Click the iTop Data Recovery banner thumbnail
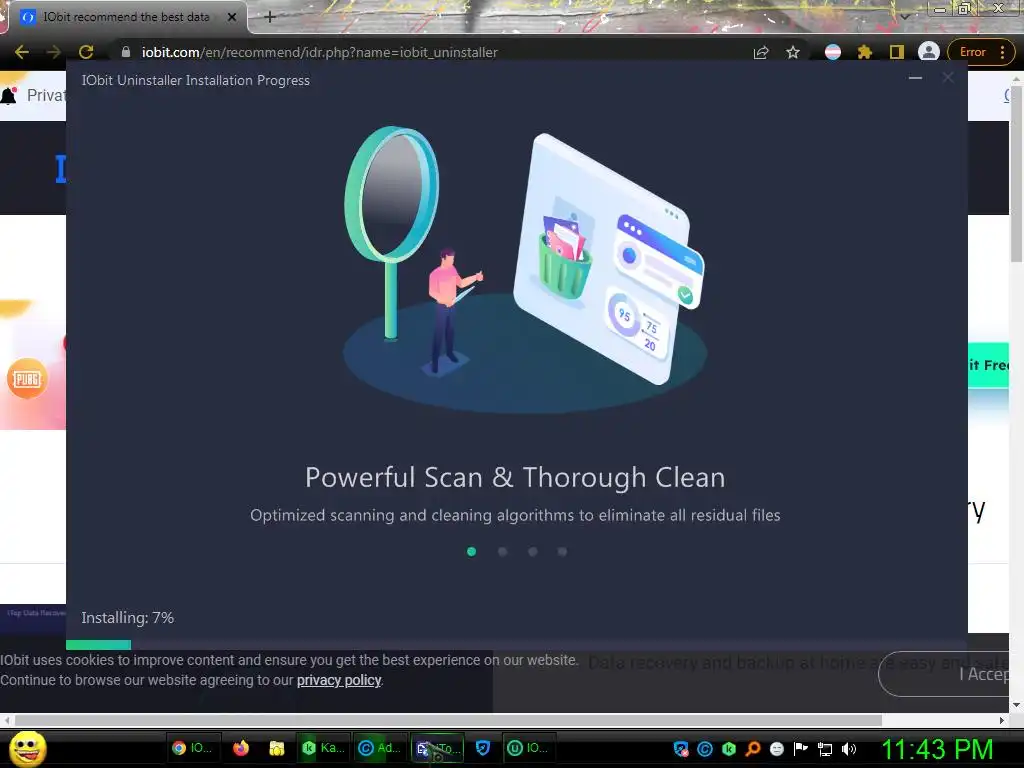 pos(33,618)
